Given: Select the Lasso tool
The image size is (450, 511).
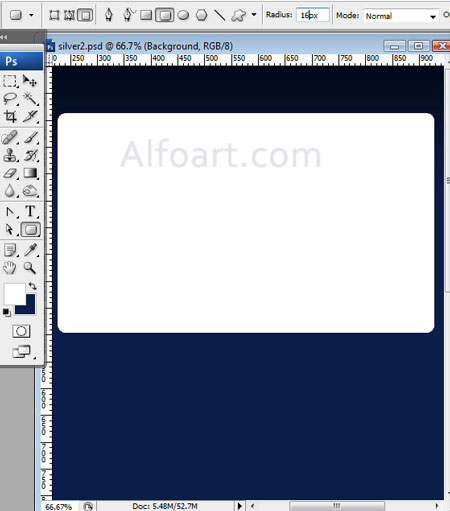Looking at the screenshot, I should pyautogui.click(x=10, y=99).
